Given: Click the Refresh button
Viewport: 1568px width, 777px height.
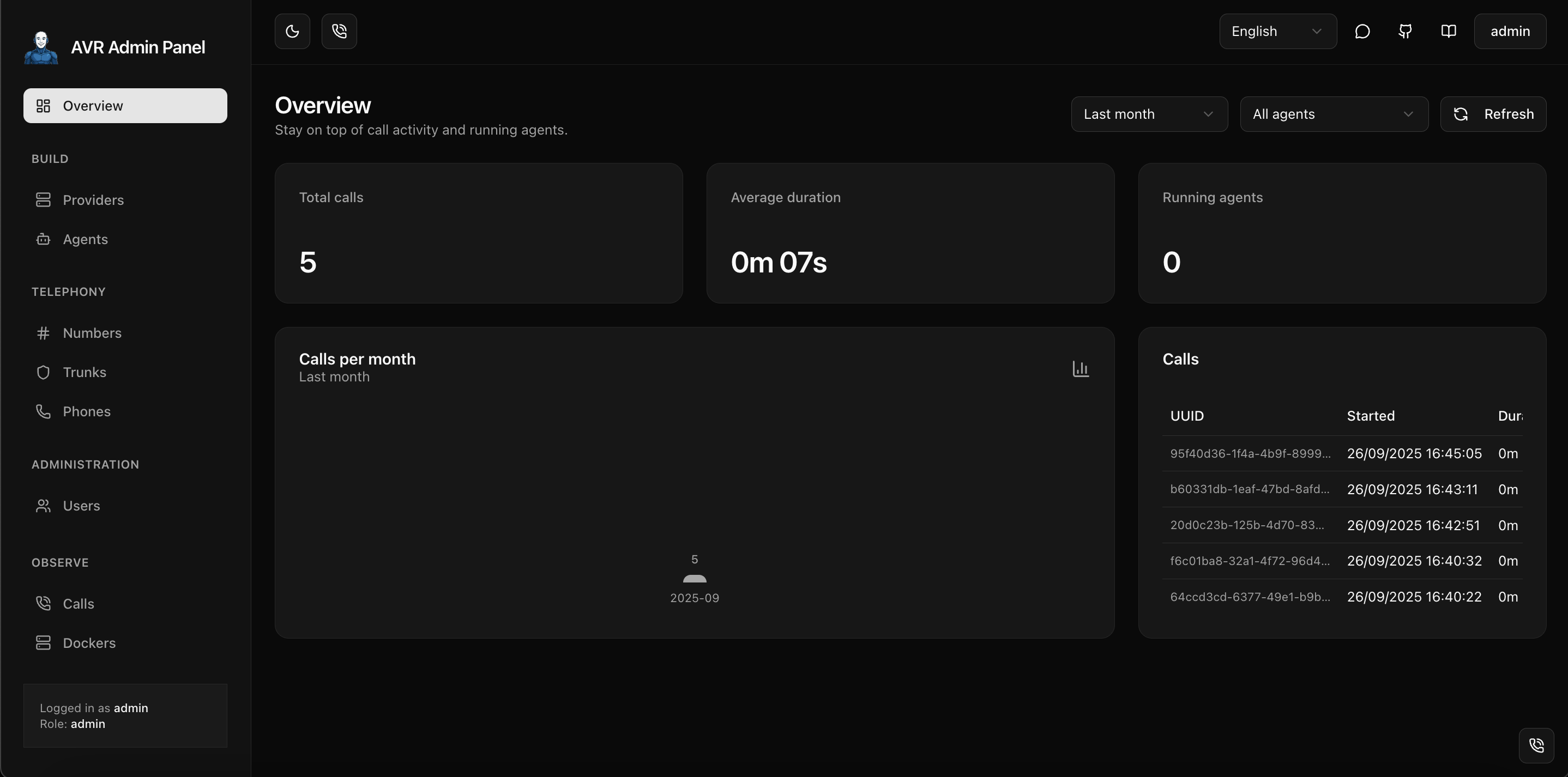Looking at the screenshot, I should (1493, 114).
